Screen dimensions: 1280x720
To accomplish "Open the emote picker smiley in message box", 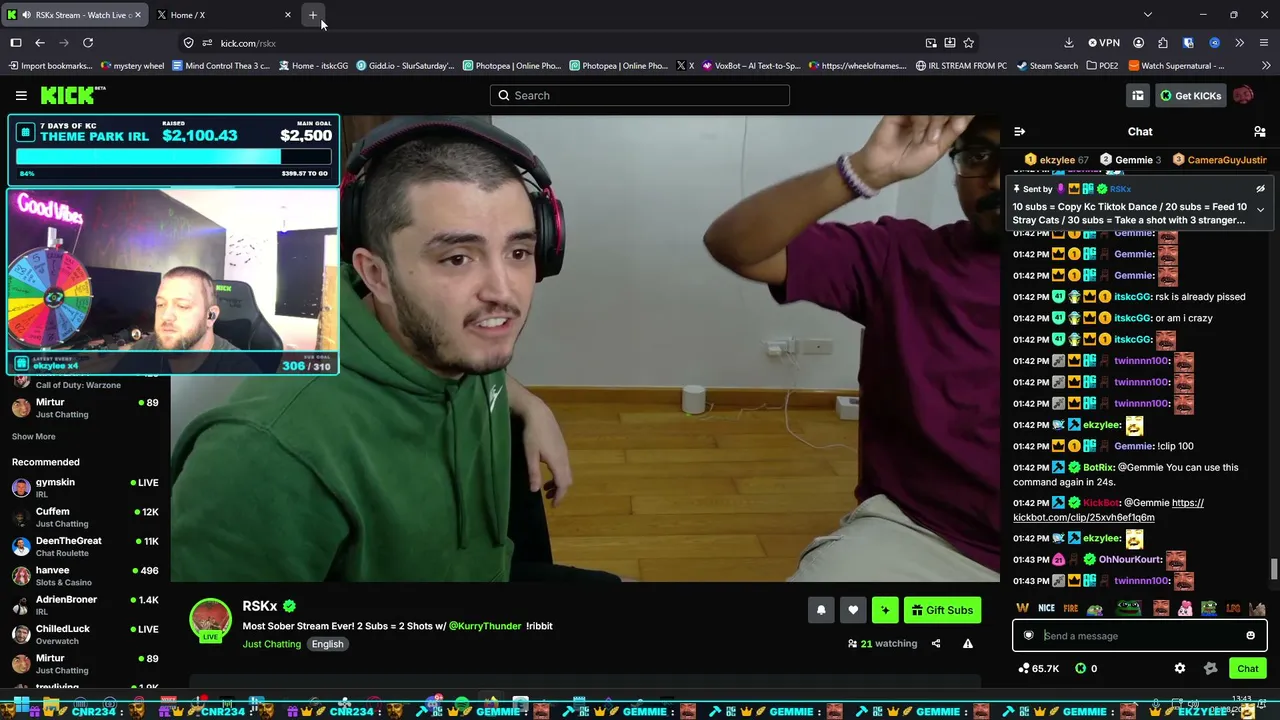I will point(1250,636).
